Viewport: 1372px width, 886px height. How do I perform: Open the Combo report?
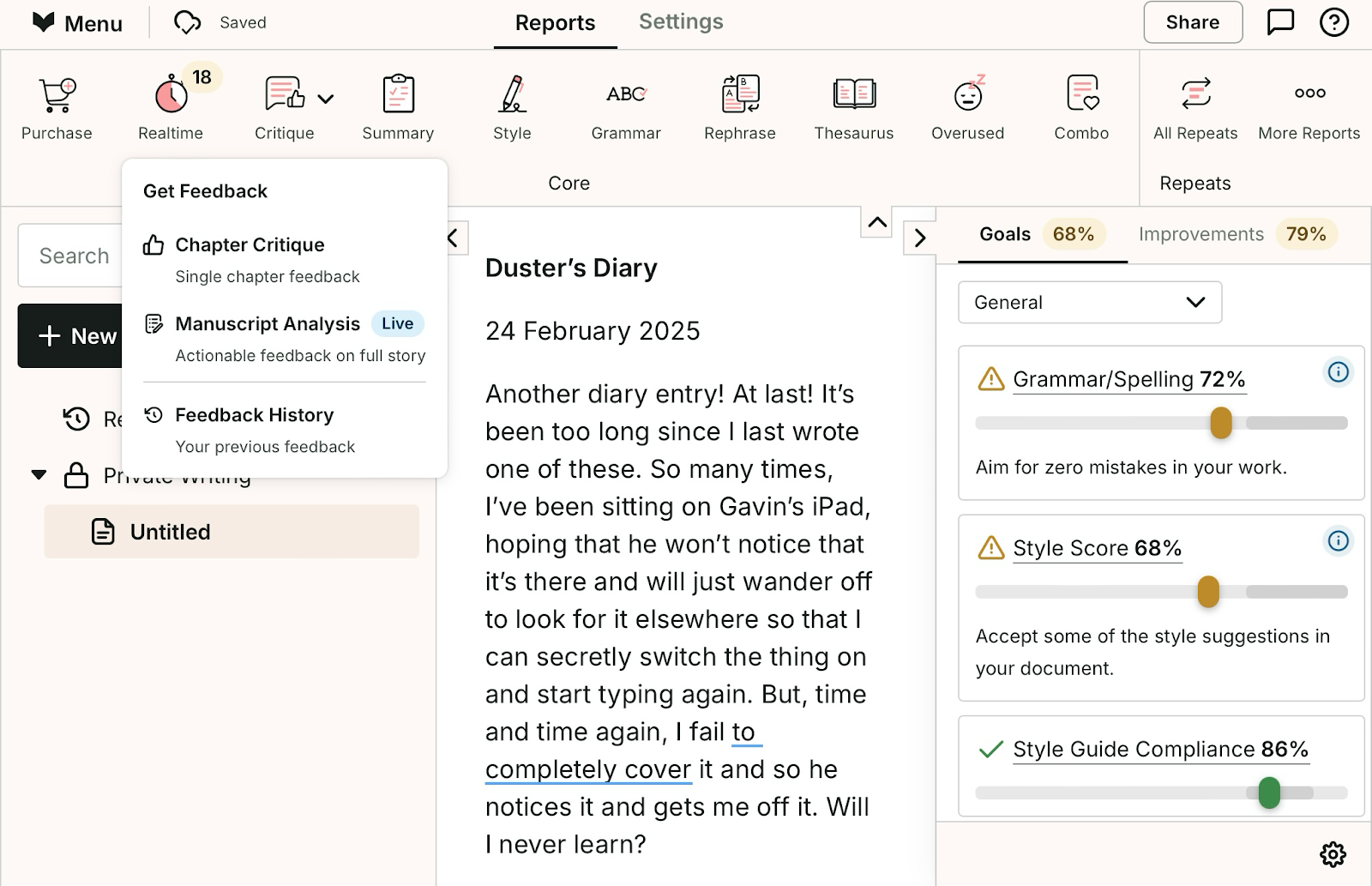coord(1081,103)
